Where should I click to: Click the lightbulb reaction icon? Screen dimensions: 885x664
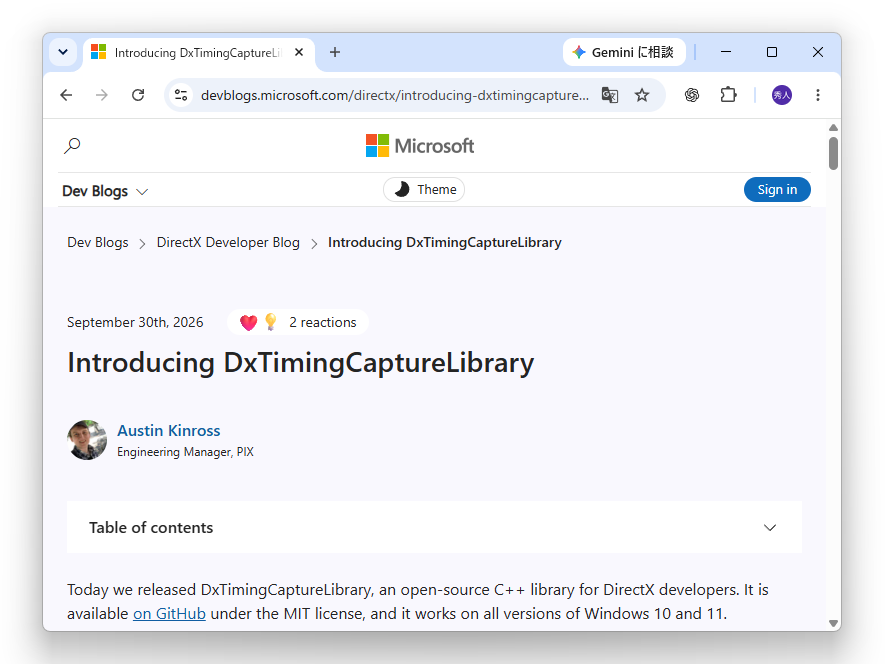click(x=271, y=322)
